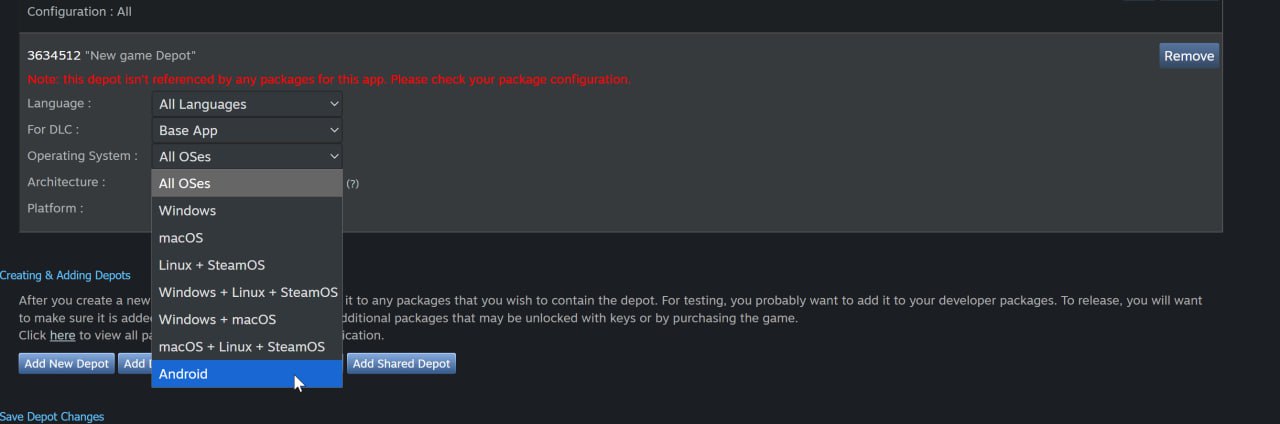The image size is (1280, 424).
Task: Click the partially hidden button beside Add New Depot
Action: click(x=134, y=364)
